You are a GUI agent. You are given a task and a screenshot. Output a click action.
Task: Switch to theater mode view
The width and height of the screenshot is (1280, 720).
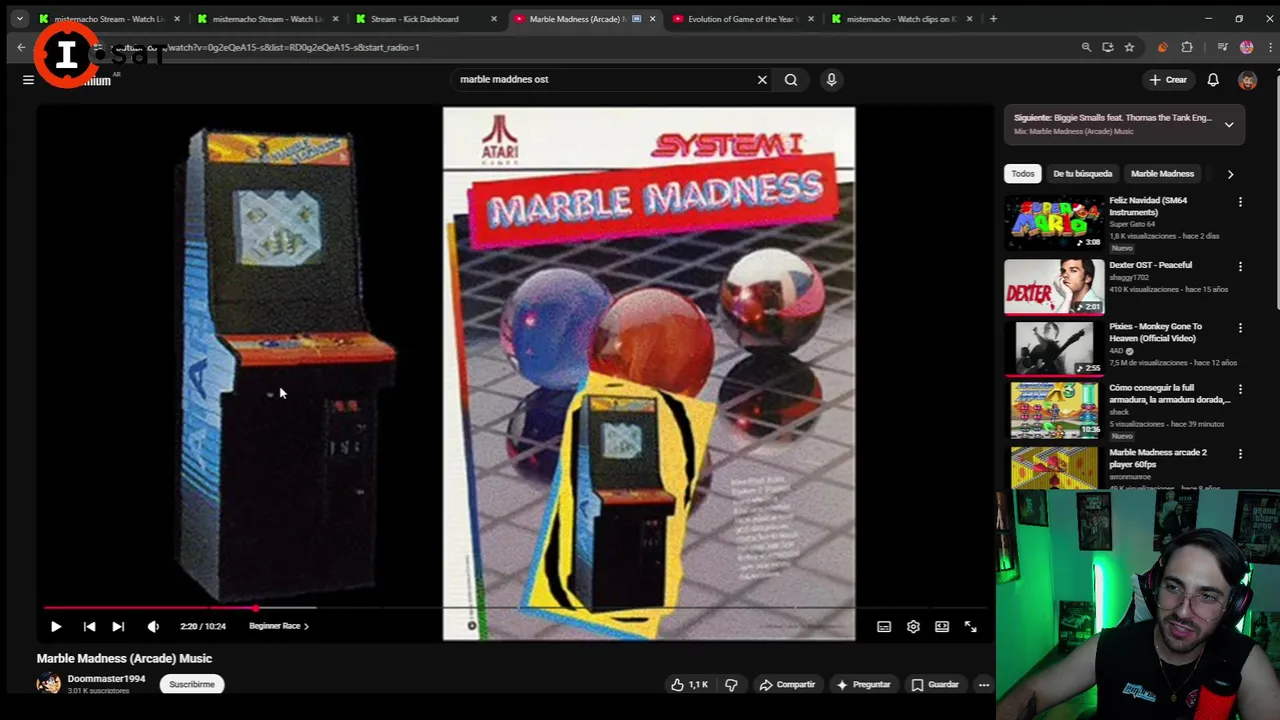click(x=942, y=627)
